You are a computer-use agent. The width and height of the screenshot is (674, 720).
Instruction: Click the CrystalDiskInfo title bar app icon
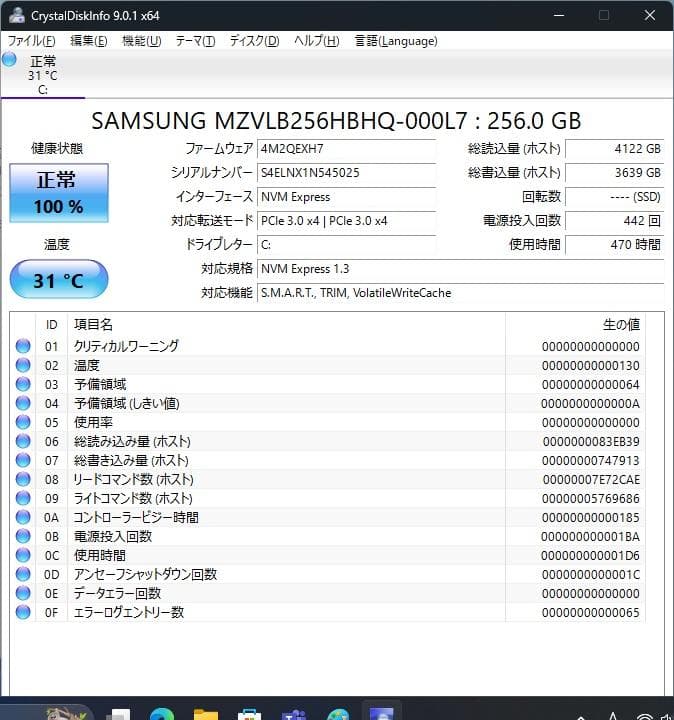17,15
